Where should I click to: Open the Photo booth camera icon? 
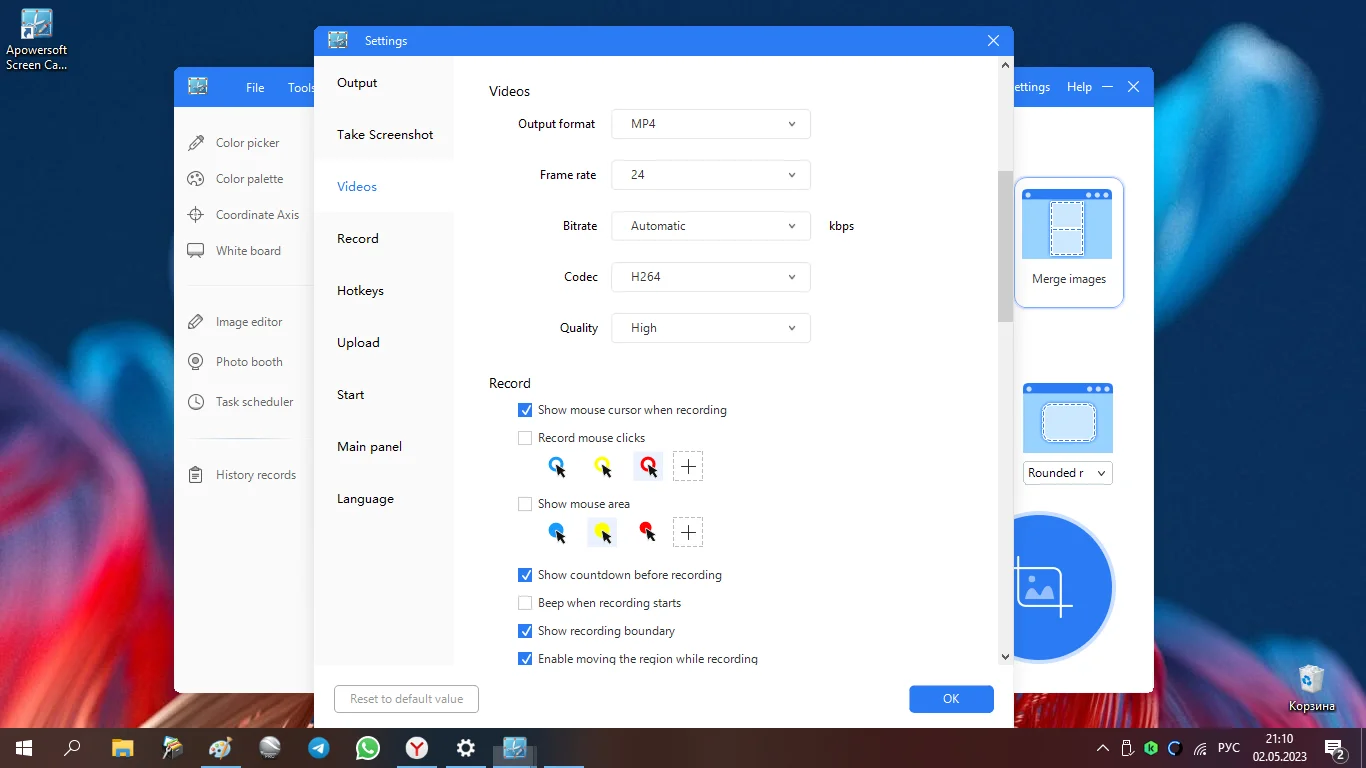[x=196, y=362]
